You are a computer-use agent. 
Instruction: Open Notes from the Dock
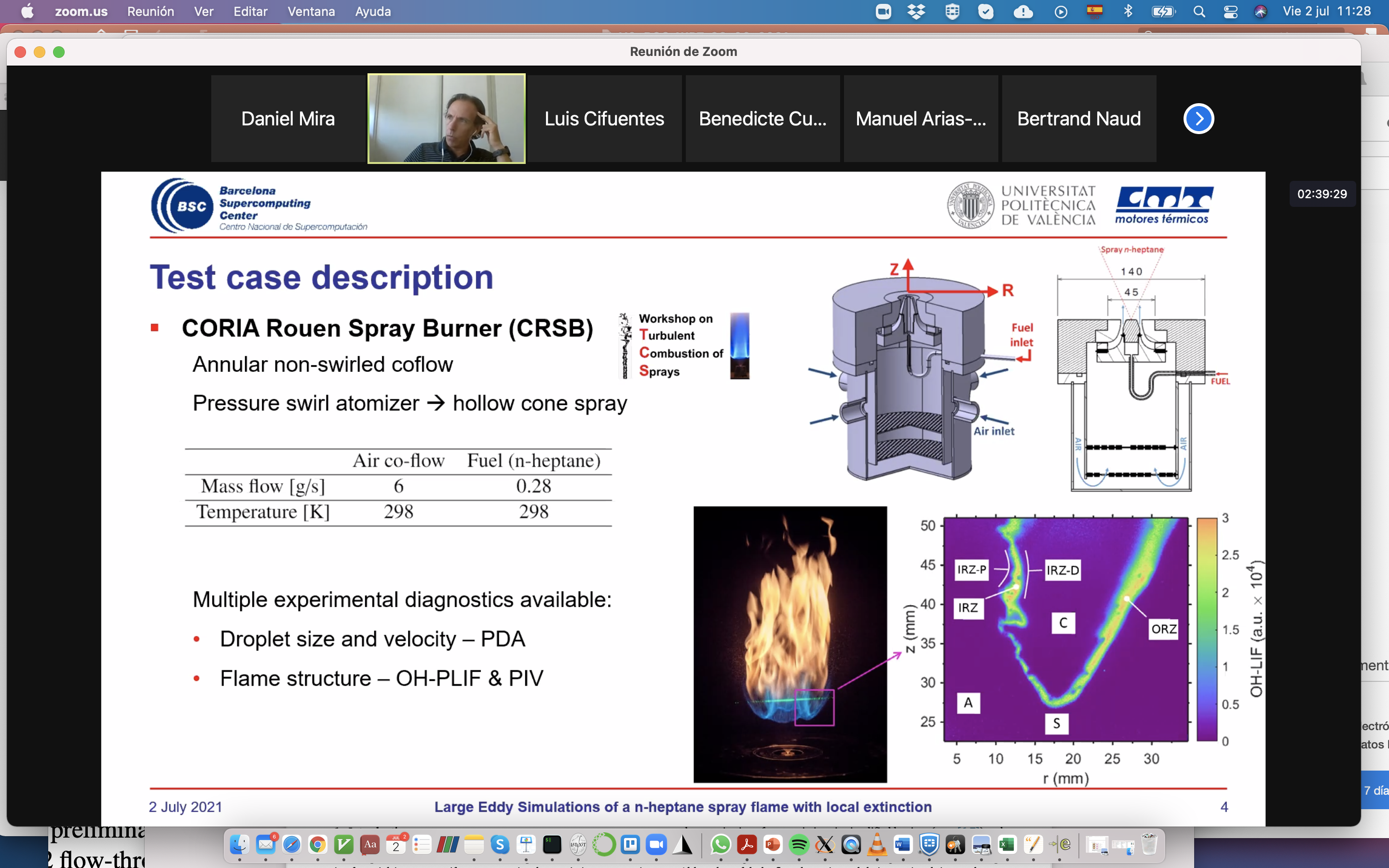click(x=474, y=844)
